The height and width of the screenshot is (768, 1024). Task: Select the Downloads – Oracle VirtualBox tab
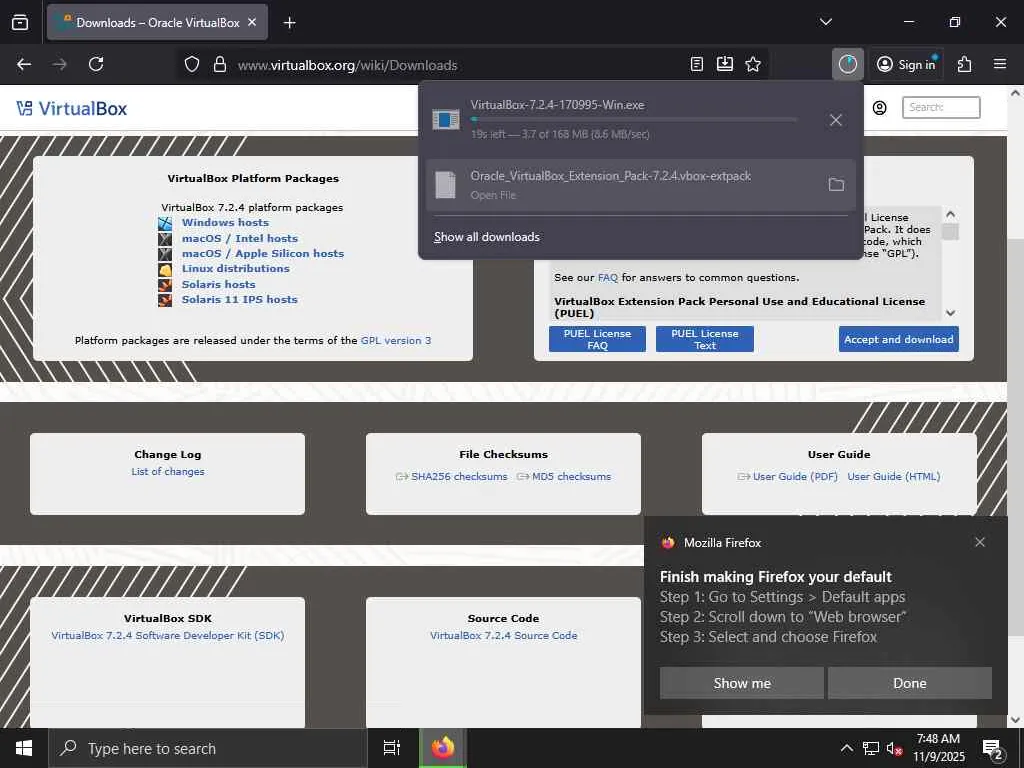(x=157, y=22)
